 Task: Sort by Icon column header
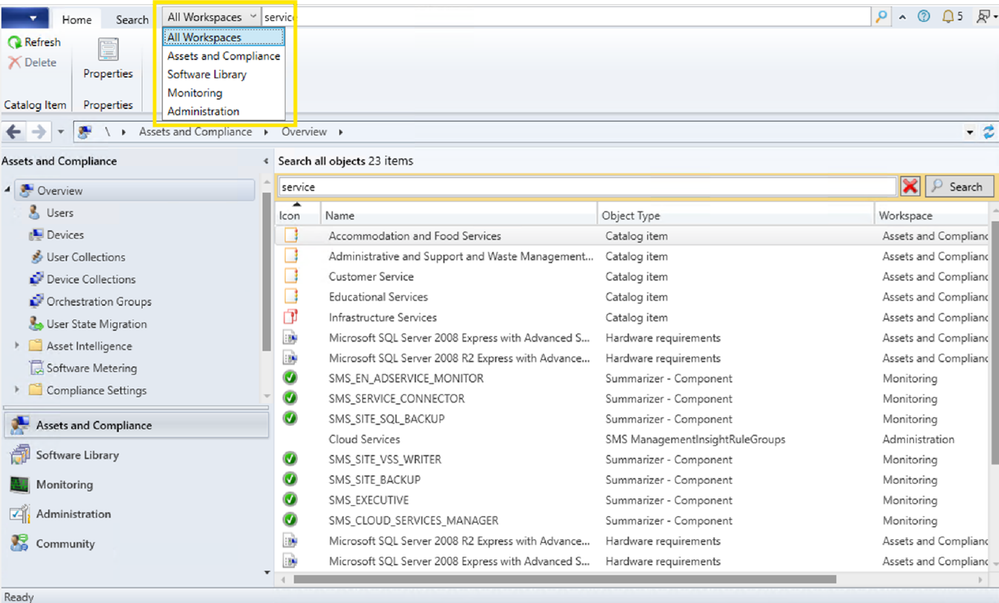298,215
